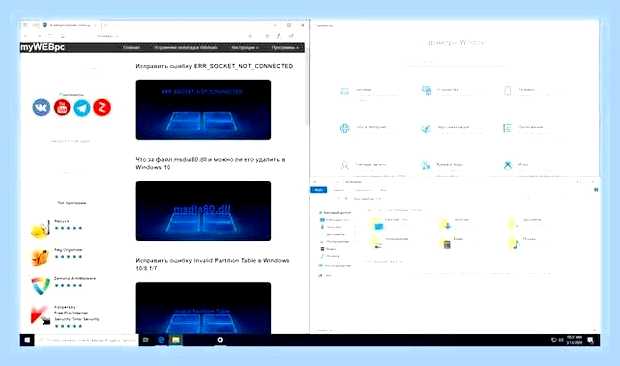Open the media80.dll article thumbnail
The height and width of the screenshot is (366, 620).
click(203, 211)
